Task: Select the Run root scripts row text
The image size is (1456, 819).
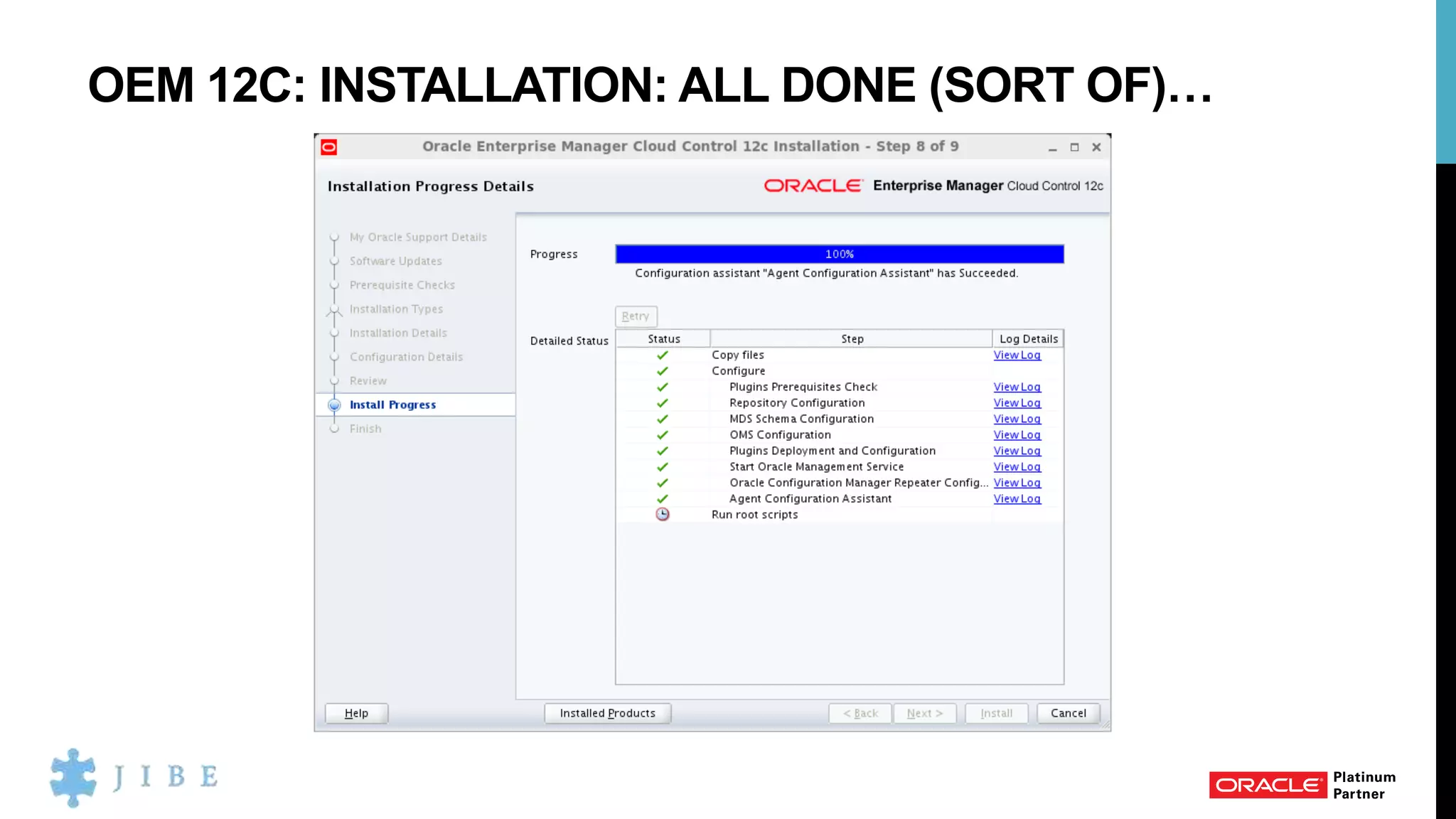Action: (754, 515)
